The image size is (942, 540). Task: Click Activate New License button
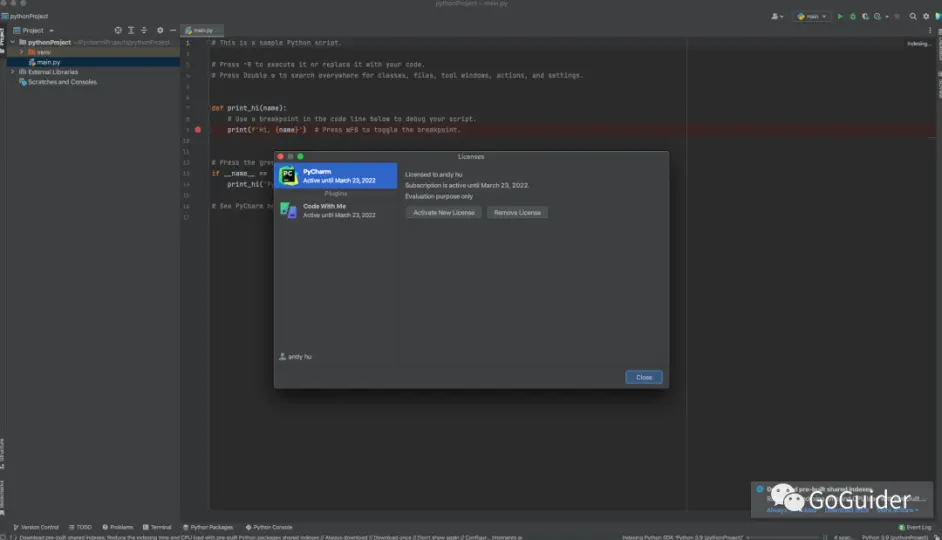(443, 213)
